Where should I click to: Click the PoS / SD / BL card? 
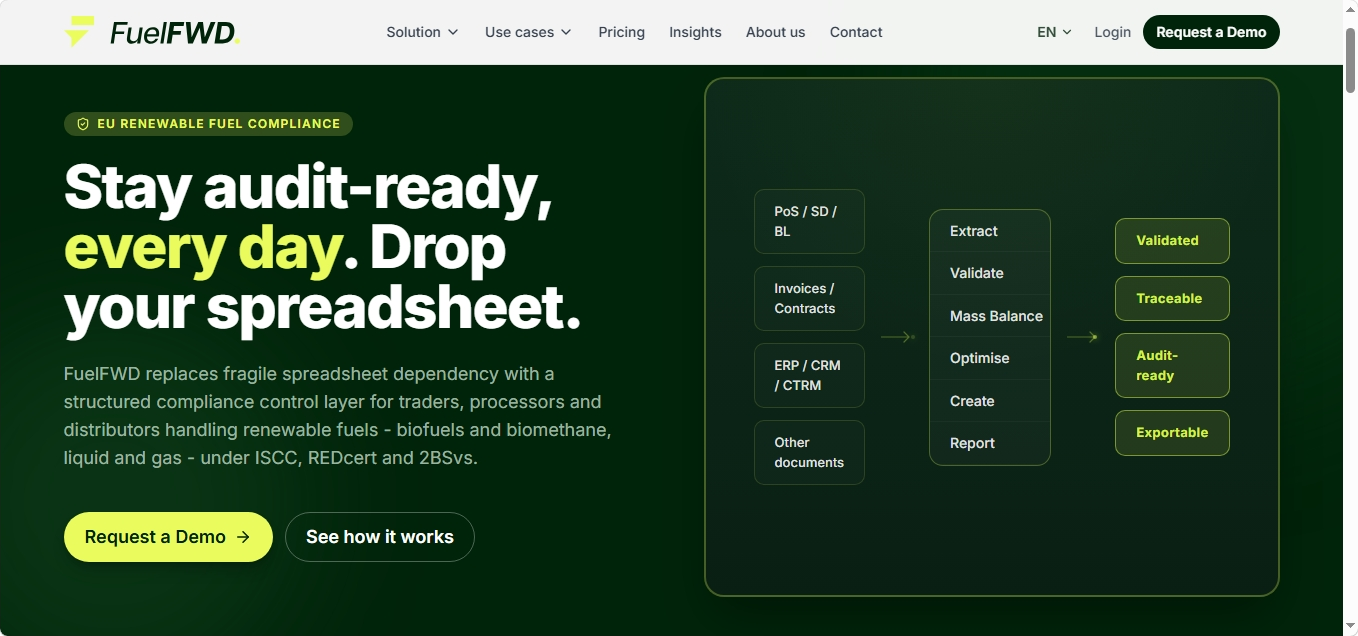pyautogui.click(x=809, y=221)
